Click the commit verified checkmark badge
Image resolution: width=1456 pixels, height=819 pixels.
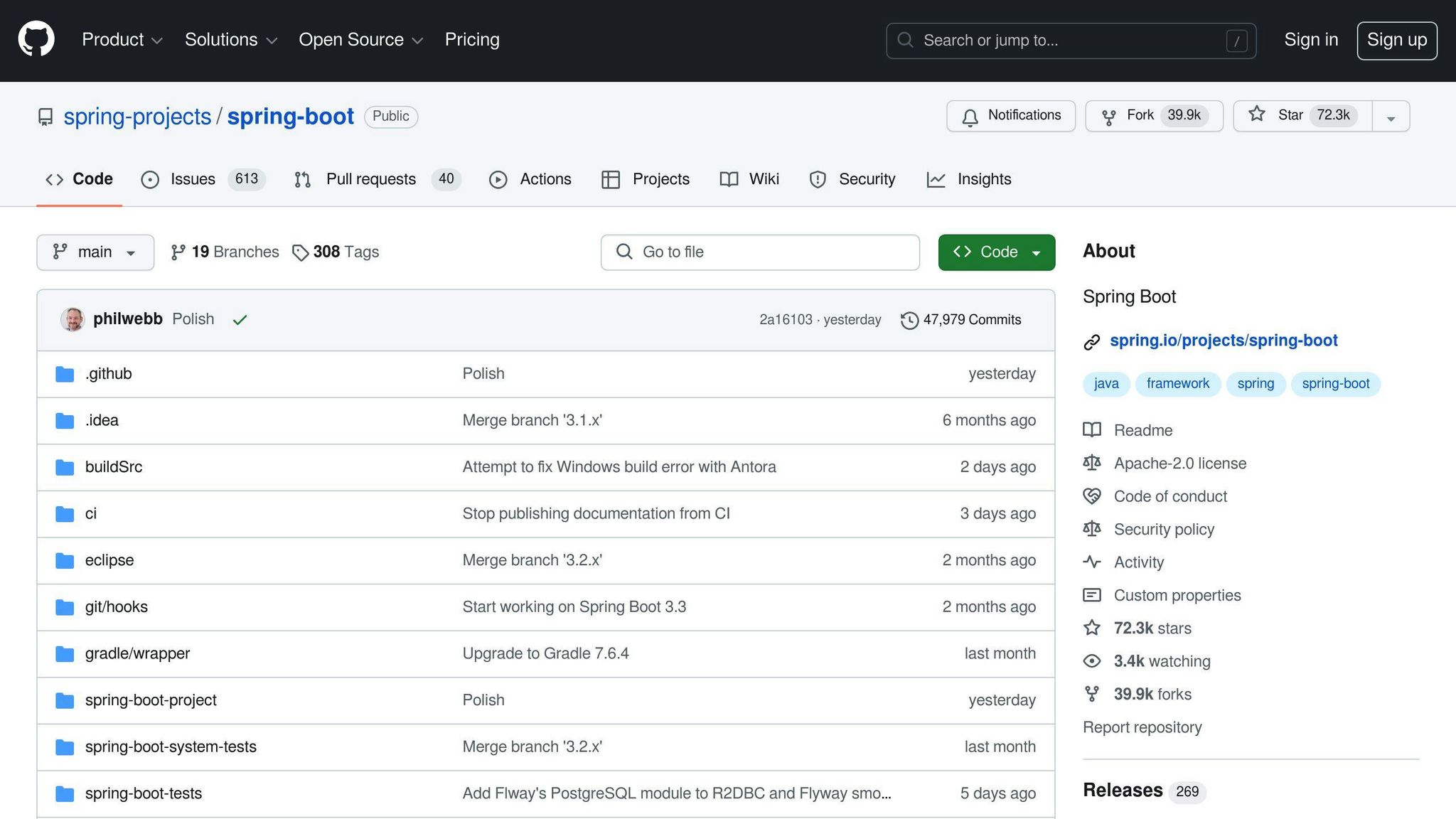point(240,319)
